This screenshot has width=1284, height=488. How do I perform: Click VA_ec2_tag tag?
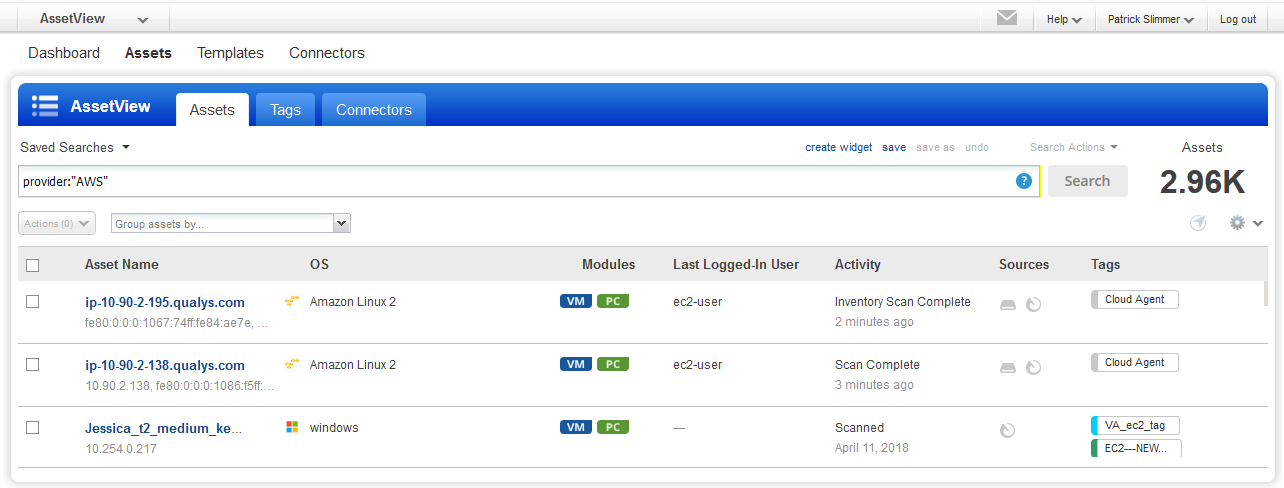pyautogui.click(x=1136, y=424)
